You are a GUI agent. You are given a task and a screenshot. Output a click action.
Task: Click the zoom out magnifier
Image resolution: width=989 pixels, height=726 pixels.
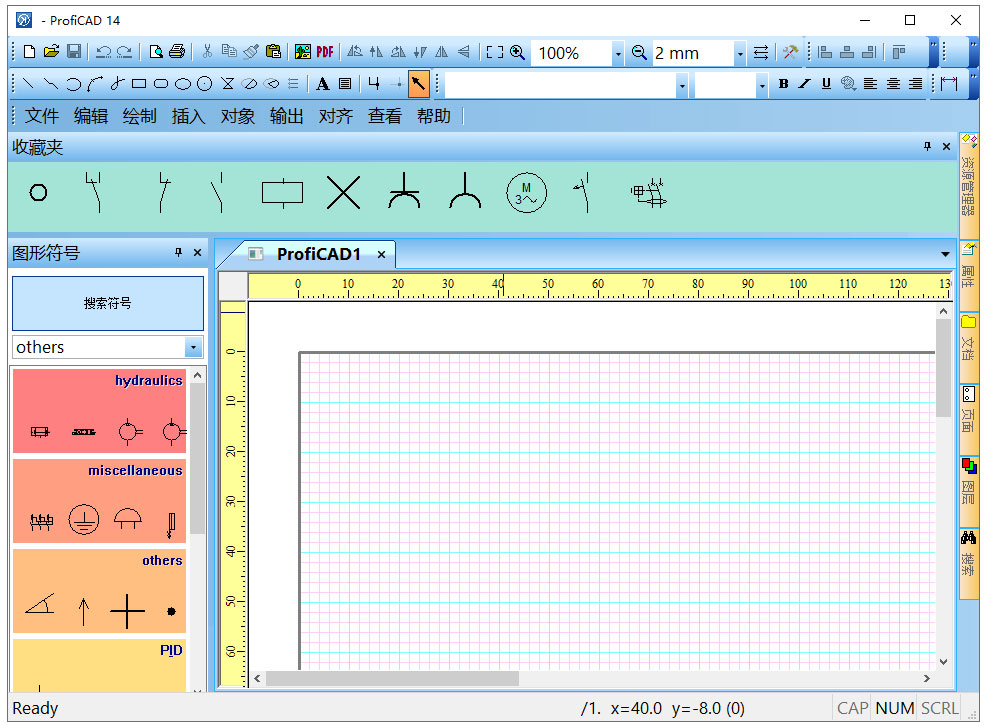click(639, 52)
